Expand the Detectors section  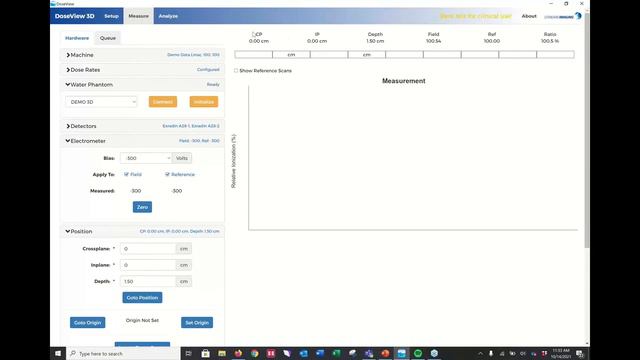[142, 126]
